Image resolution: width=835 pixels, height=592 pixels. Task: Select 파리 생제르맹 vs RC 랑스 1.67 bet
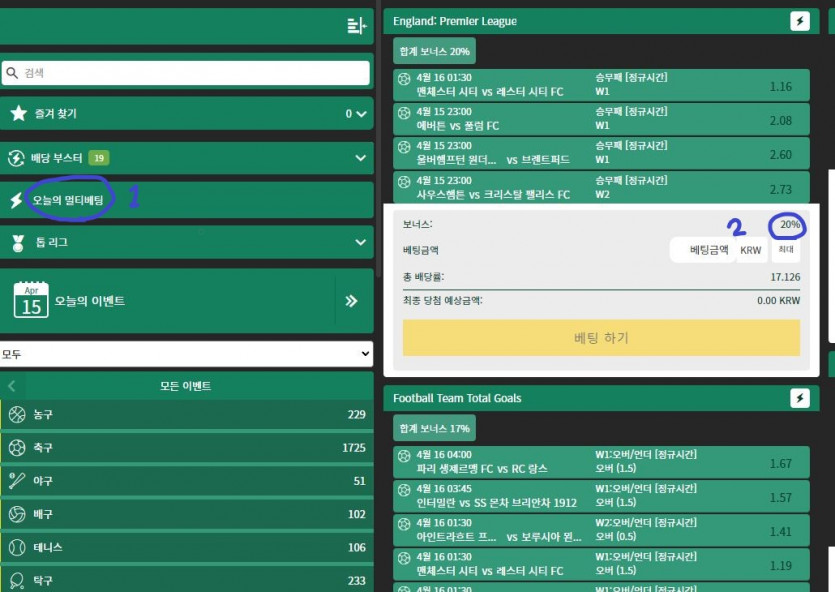click(x=601, y=462)
